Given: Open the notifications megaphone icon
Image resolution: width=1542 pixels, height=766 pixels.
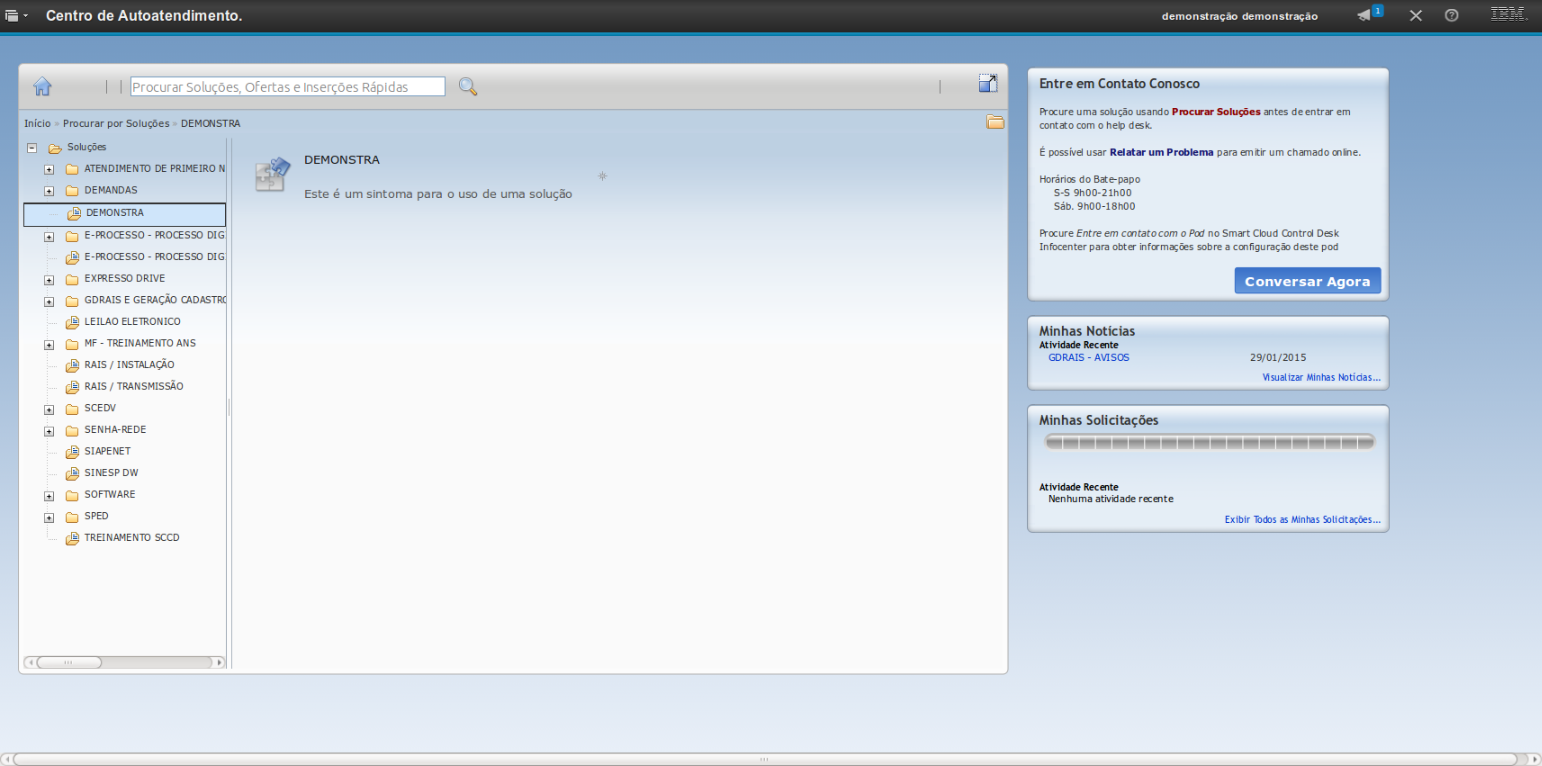Looking at the screenshot, I should pyautogui.click(x=1365, y=15).
